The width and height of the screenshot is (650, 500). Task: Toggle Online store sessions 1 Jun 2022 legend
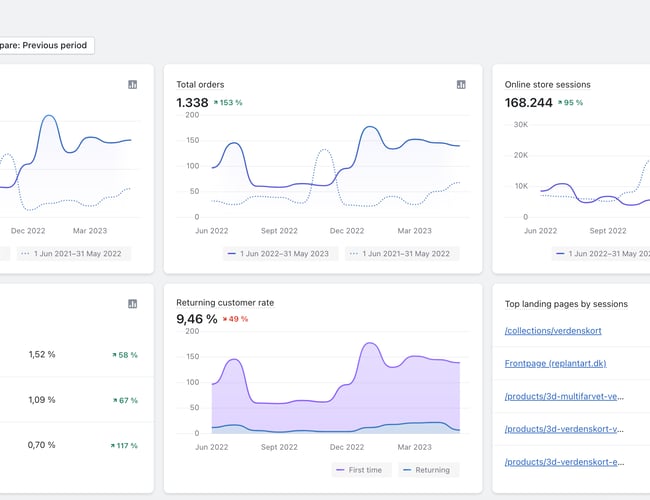pos(600,254)
